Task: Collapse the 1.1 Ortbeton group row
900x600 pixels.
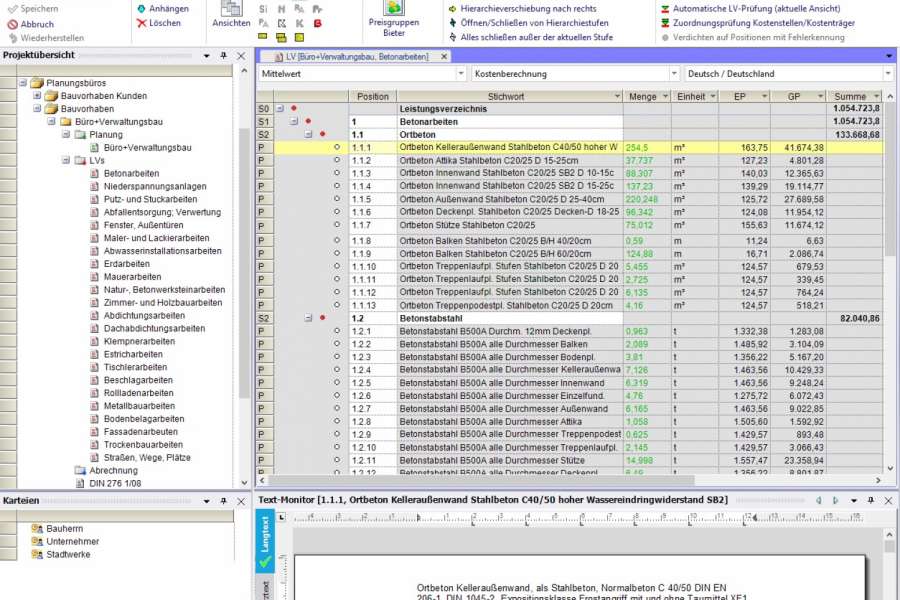Action: [308, 134]
